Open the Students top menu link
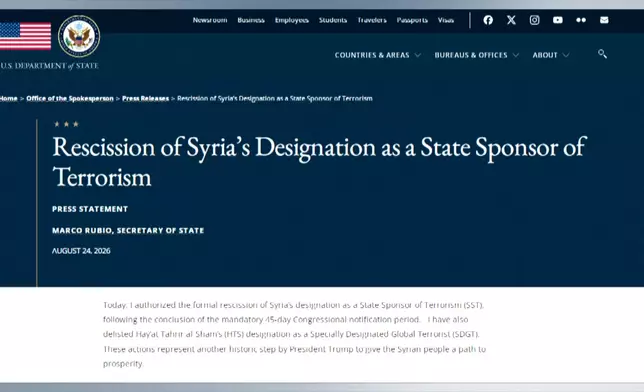This screenshot has height=392, width=644. pos(333,20)
